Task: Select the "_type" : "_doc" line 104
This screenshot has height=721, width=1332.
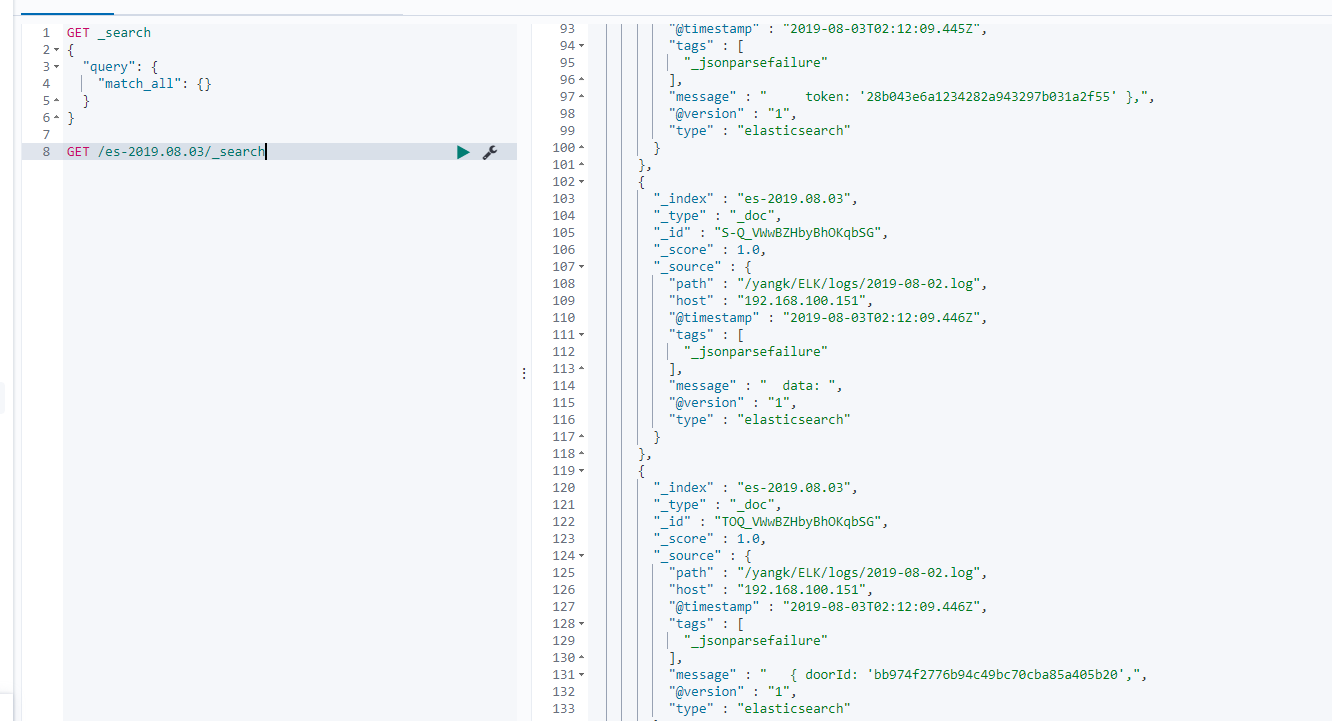Action: (x=718, y=216)
